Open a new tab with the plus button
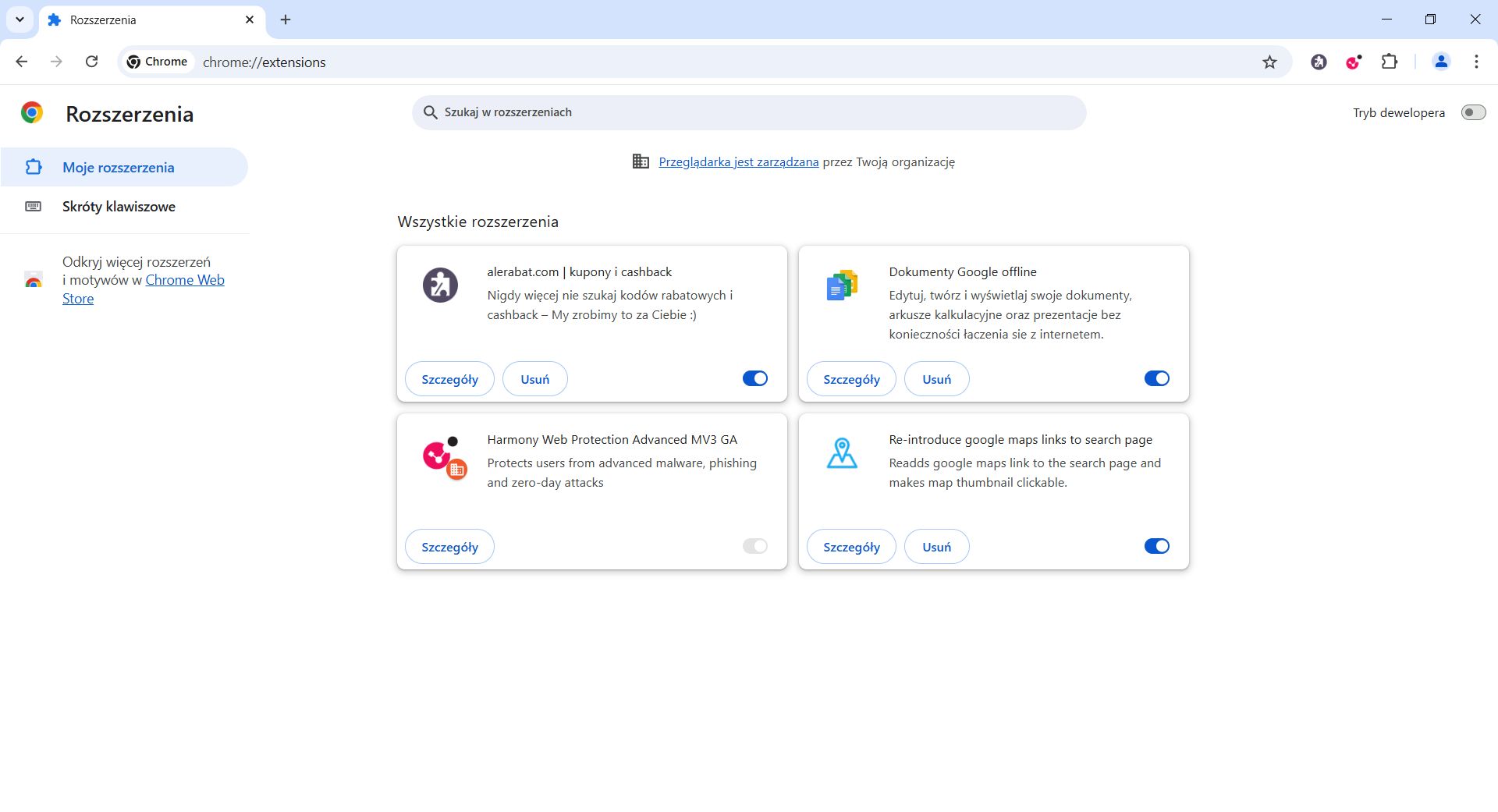 (286, 20)
